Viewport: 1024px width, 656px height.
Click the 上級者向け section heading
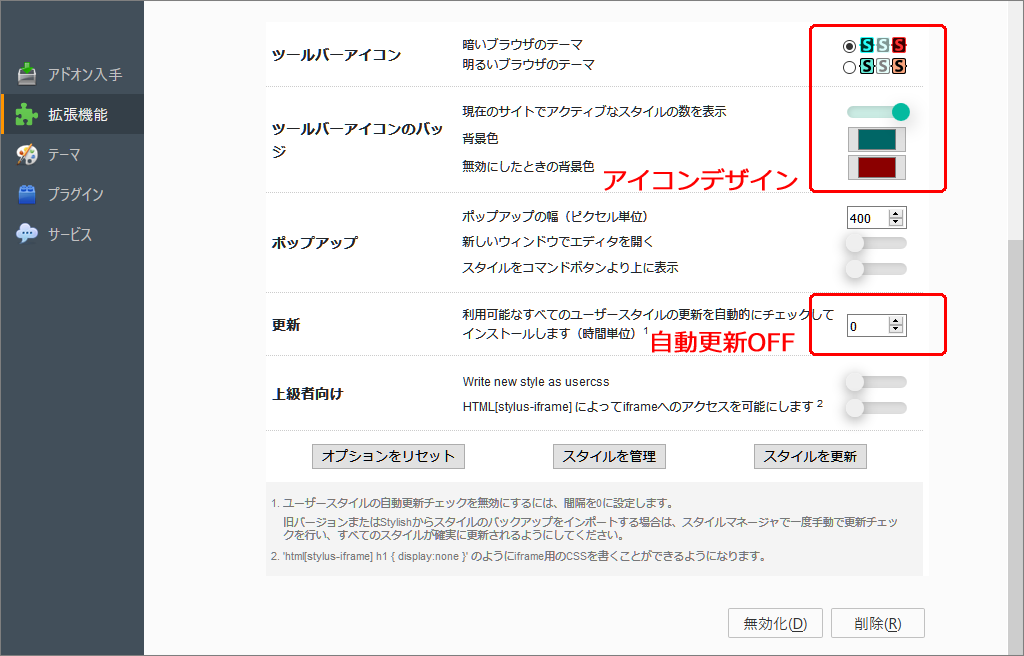pyautogui.click(x=307, y=393)
